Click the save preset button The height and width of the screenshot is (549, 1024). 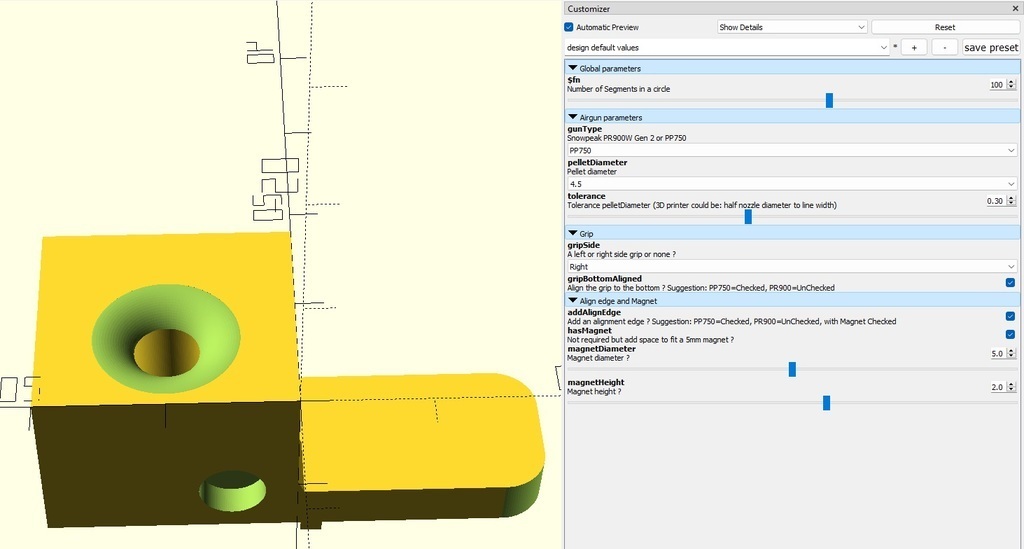click(x=991, y=47)
